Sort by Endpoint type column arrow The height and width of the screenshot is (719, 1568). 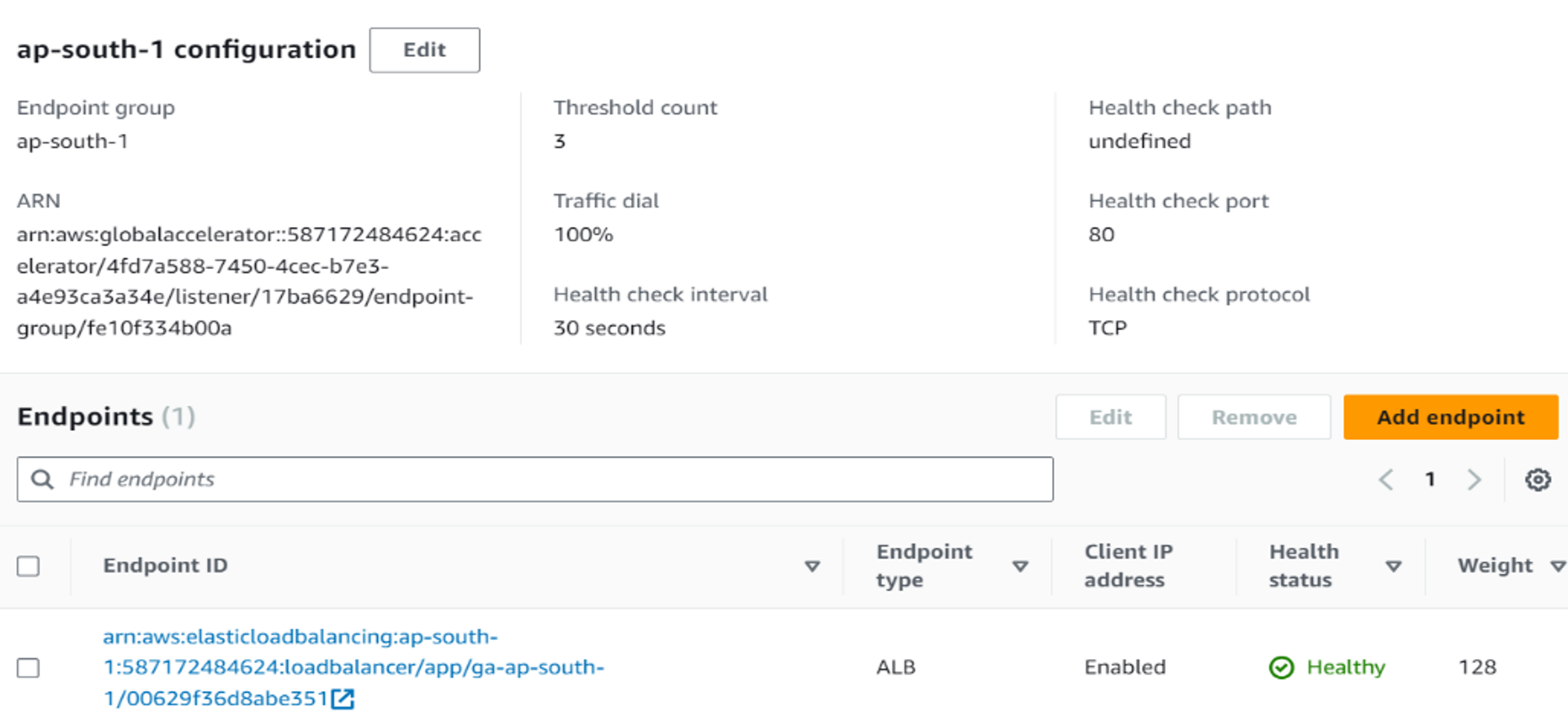click(x=1019, y=566)
